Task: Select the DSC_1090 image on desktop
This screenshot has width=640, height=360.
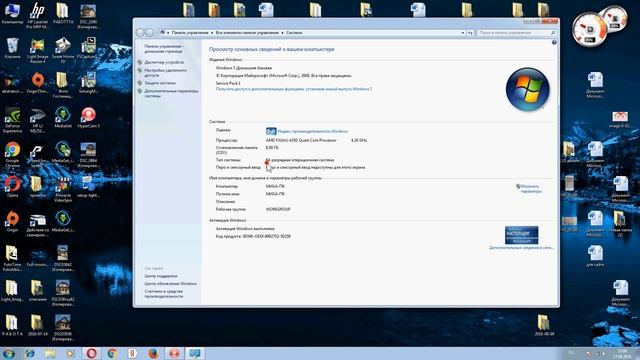Action: point(88,16)
